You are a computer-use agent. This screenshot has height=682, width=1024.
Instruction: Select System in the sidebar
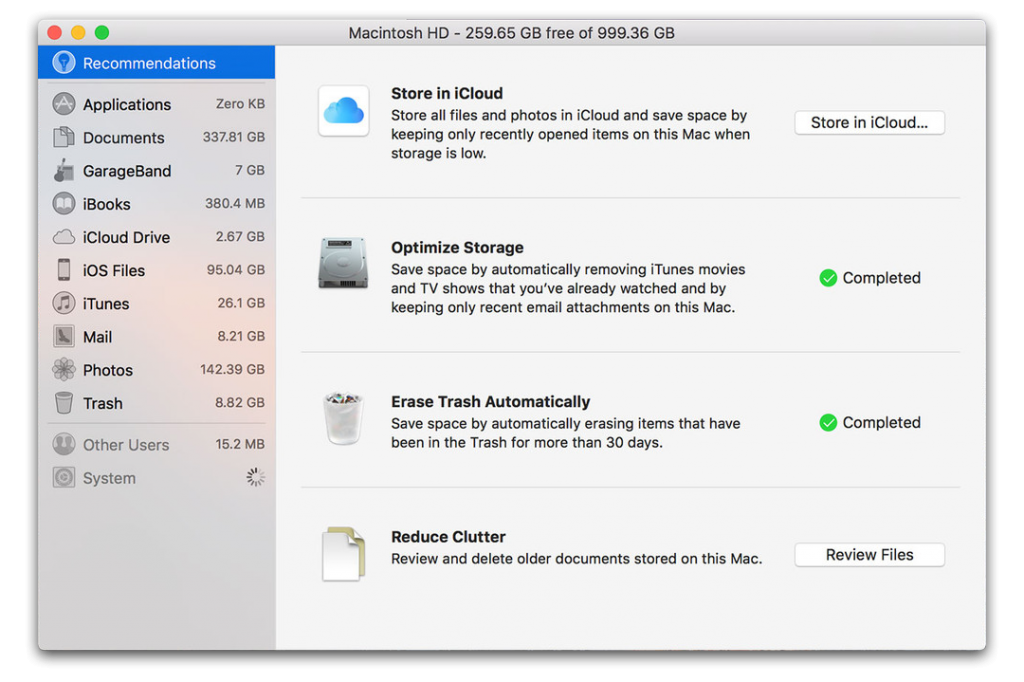point(157,478)
